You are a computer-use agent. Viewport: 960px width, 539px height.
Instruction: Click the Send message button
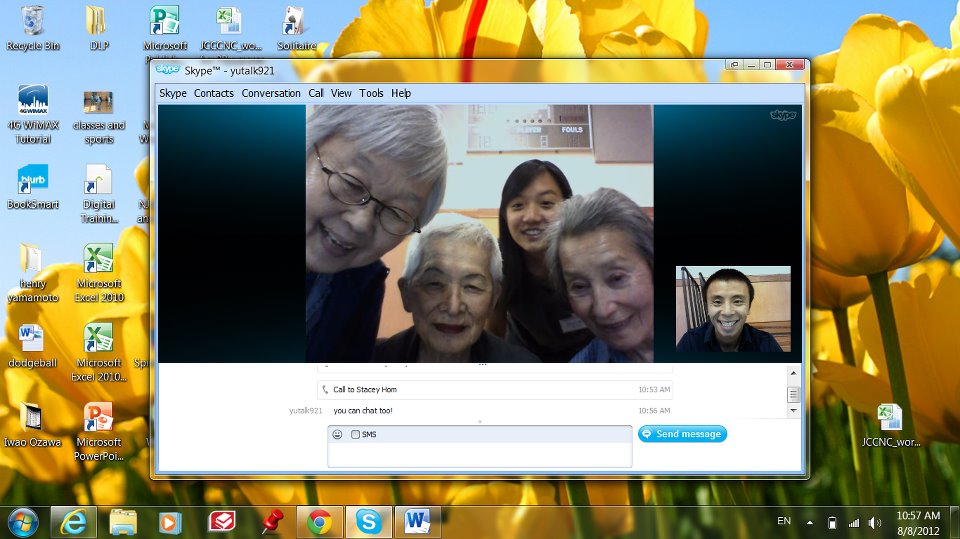[682, 434]
